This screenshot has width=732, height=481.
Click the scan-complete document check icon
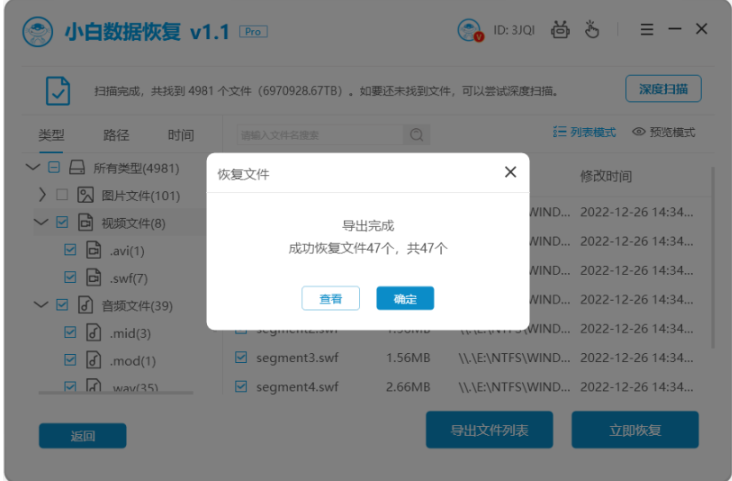pos(58,91)
